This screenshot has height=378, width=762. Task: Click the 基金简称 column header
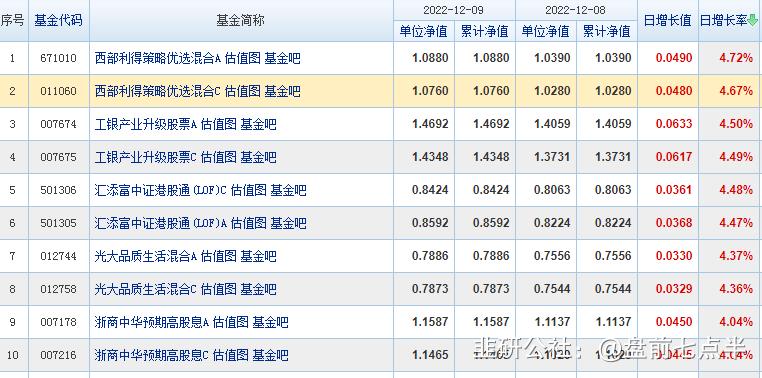pyautogui.click(x=241, y=20)
